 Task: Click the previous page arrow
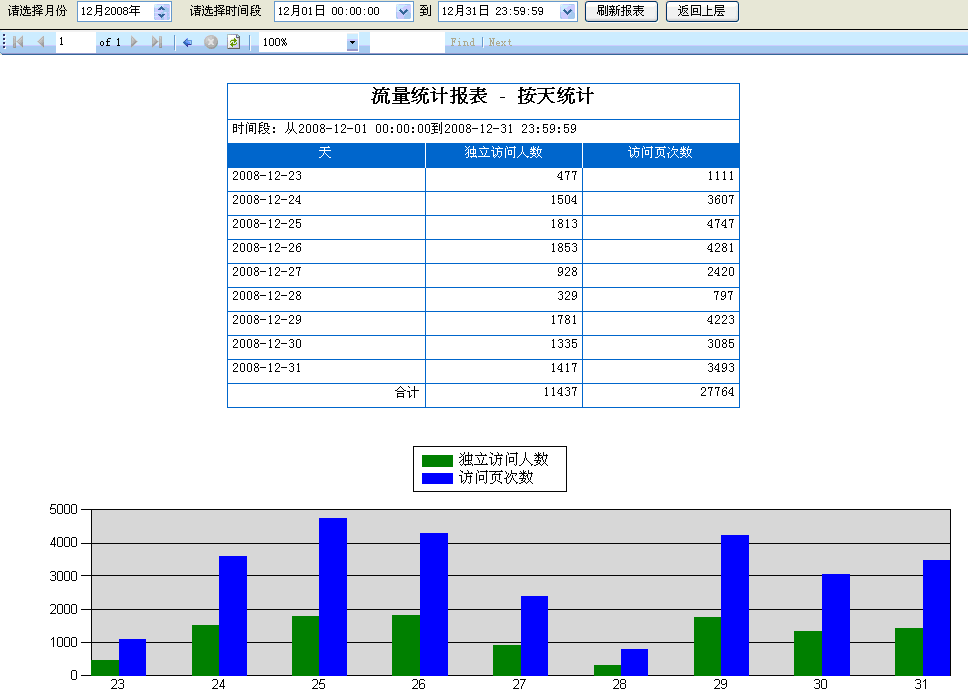click(x=41, y=42)
